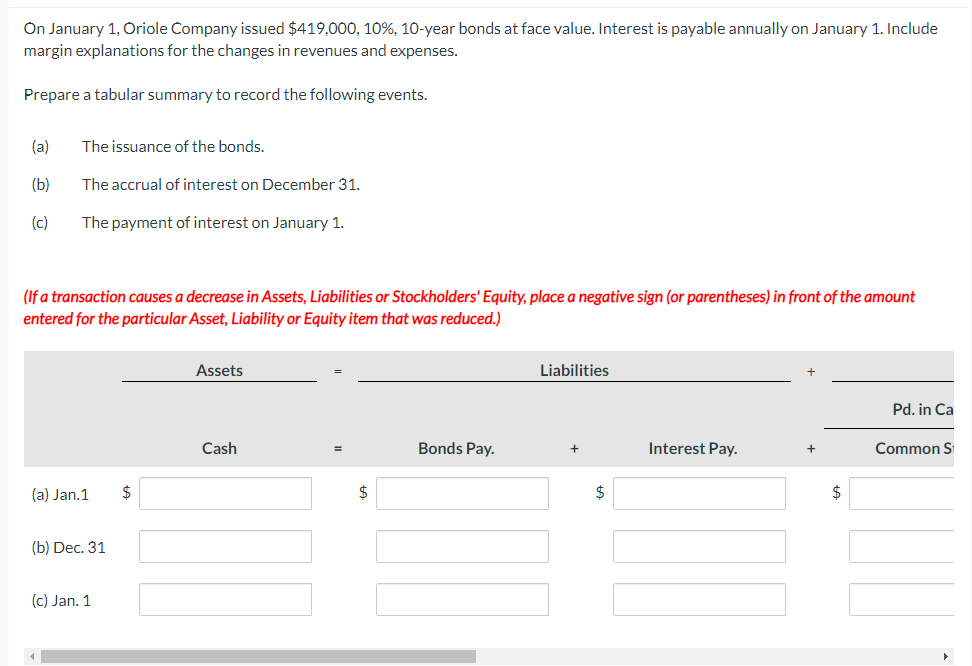Click the Bonds Pay. field in row (b)
Screen dimensions: 972x666
point(462,546)
